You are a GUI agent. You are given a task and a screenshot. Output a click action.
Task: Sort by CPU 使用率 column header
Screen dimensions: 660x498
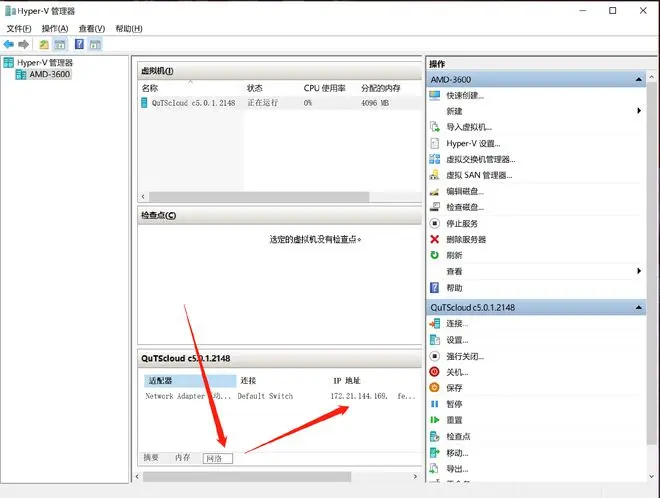325,88
